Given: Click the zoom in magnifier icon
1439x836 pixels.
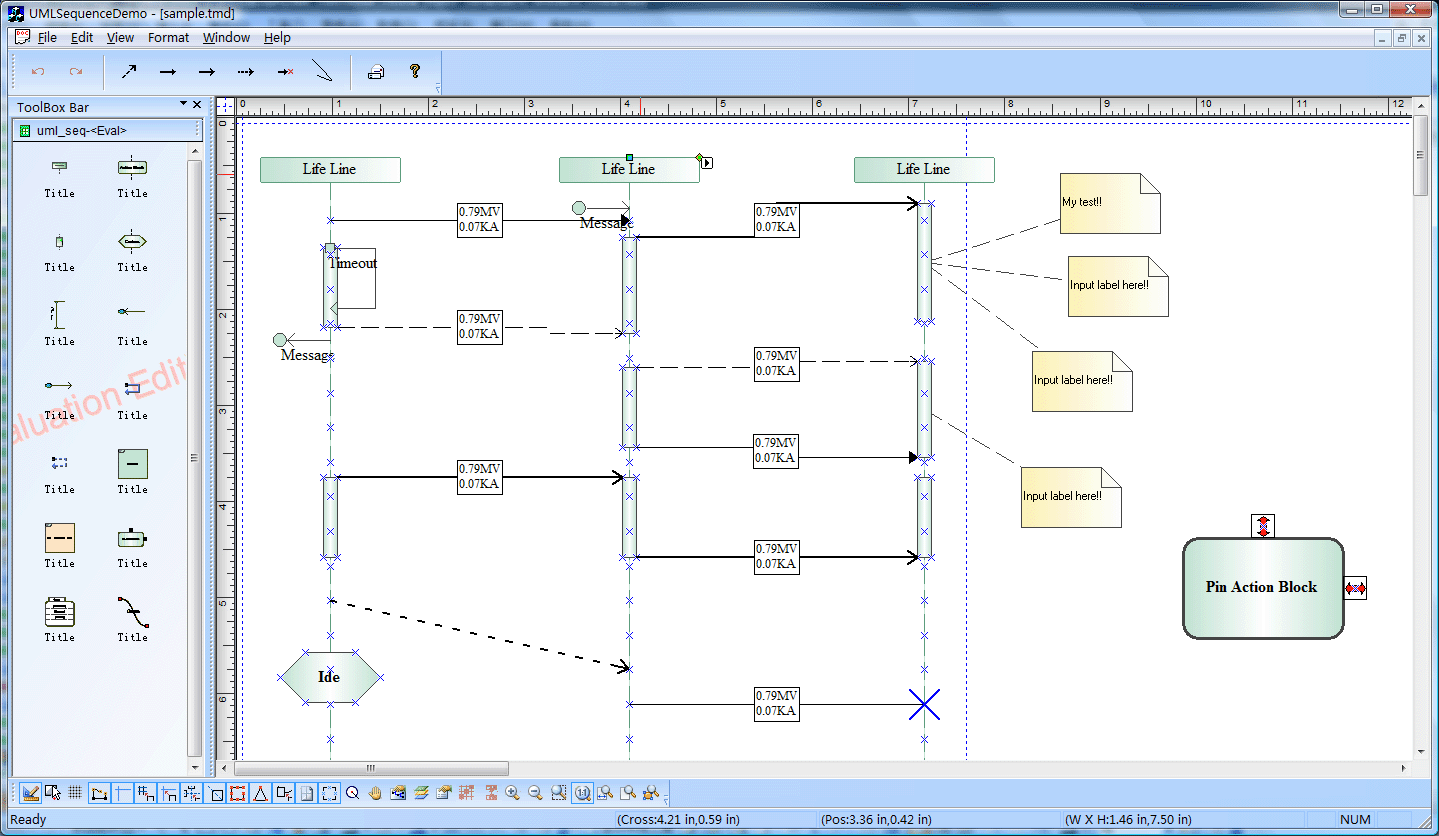Looking at the screenshot, I should 513,793.
